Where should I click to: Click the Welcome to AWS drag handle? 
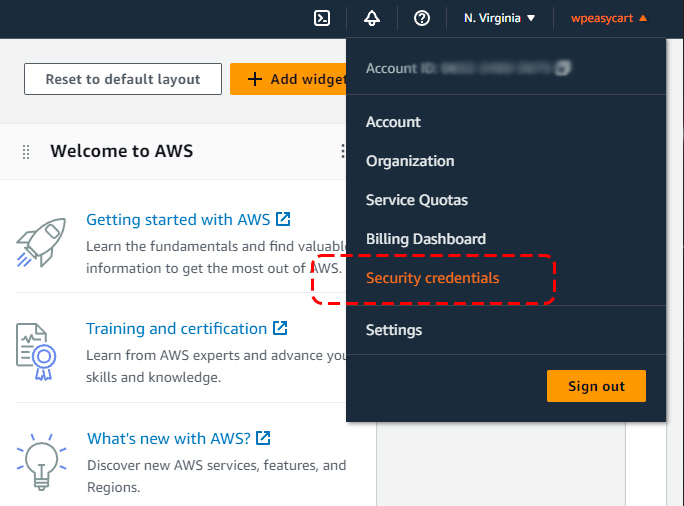click(x=26, y=152)
